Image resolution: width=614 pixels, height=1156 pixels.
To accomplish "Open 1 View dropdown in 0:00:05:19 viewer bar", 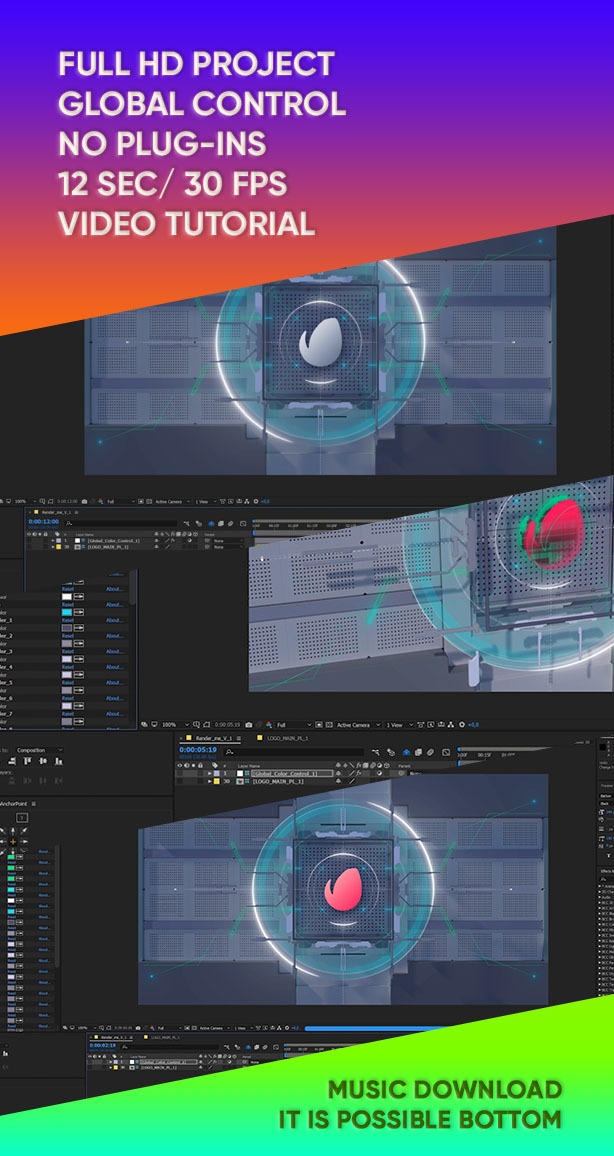I will point(398,724).
